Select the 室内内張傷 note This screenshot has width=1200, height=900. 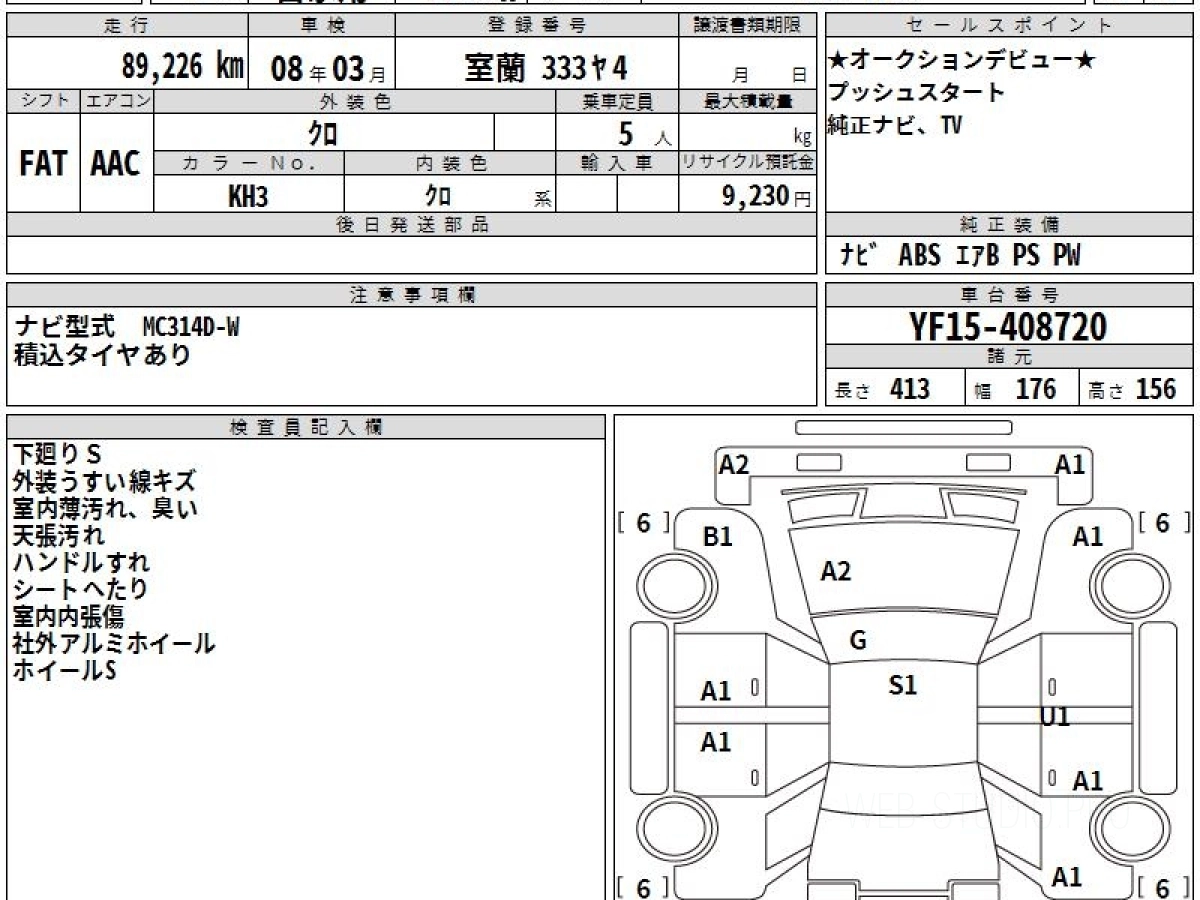(x=68, y=617)
